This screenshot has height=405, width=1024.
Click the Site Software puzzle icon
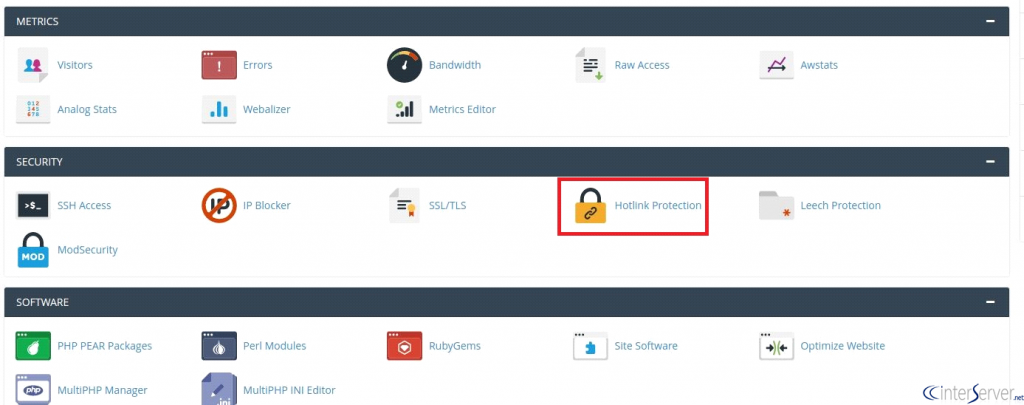[590, 346]
